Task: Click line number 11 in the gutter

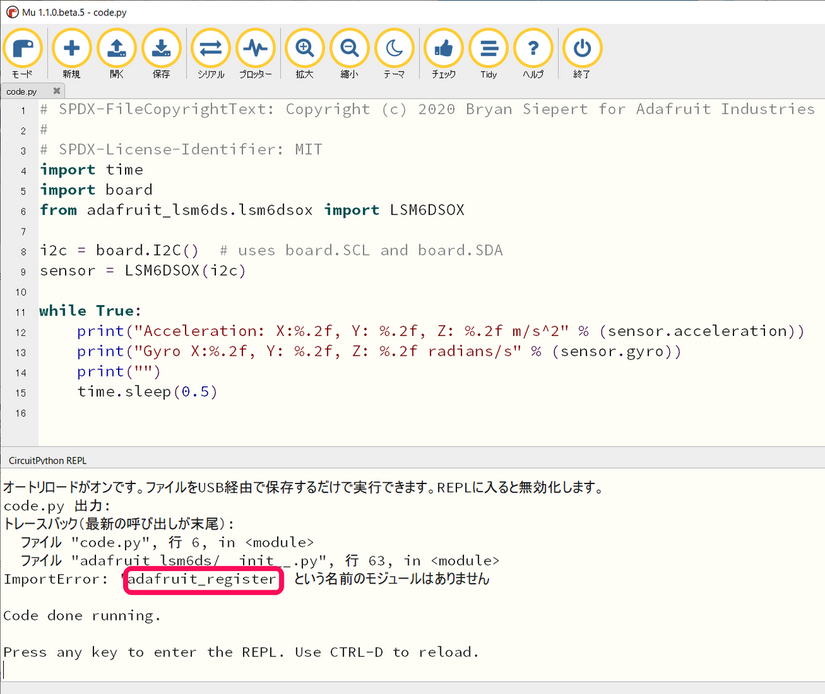Action: click(20, 311)
